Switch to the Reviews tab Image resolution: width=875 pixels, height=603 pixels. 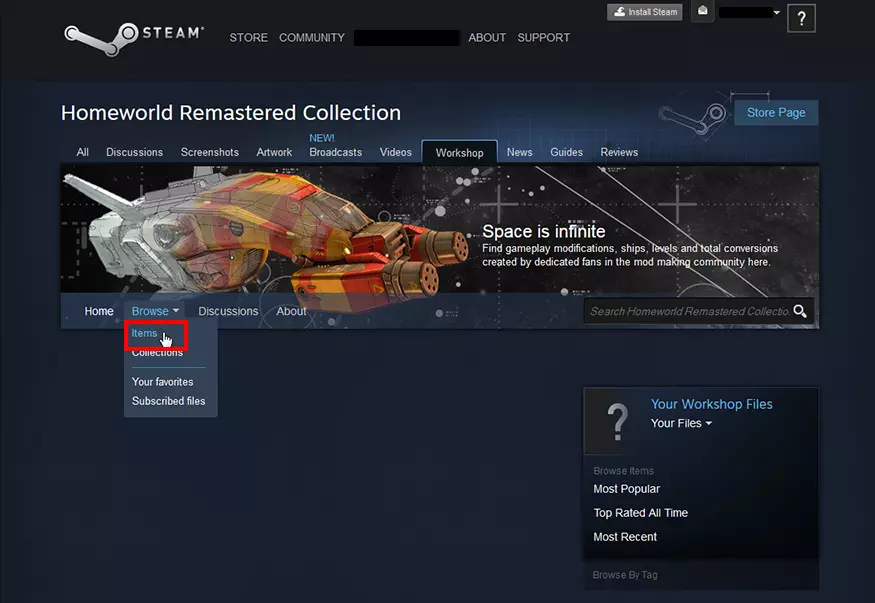point(619,152)
